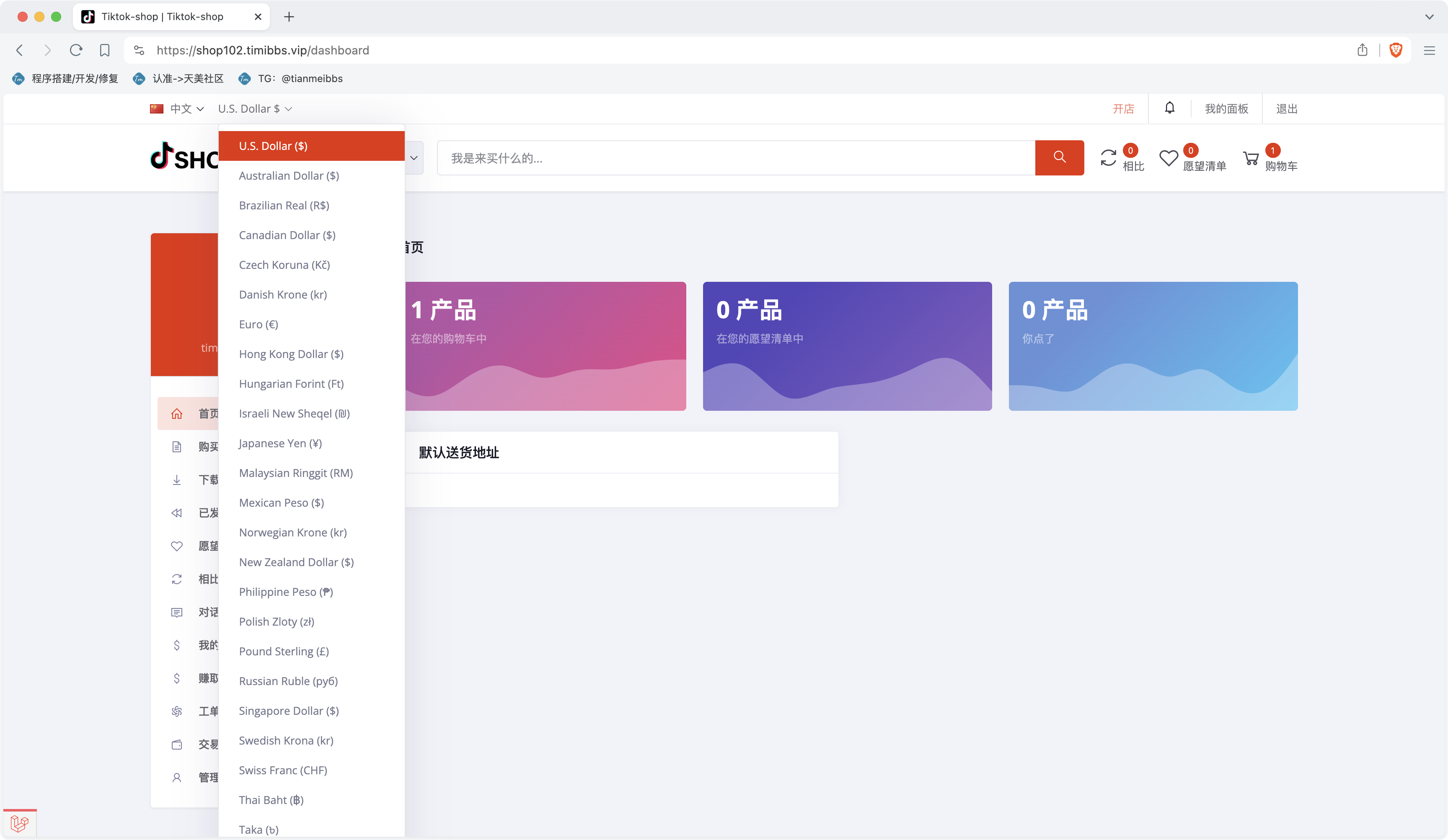1448x840 pixels.
Task: Select Euro currency option
Action: coord(258,324)
